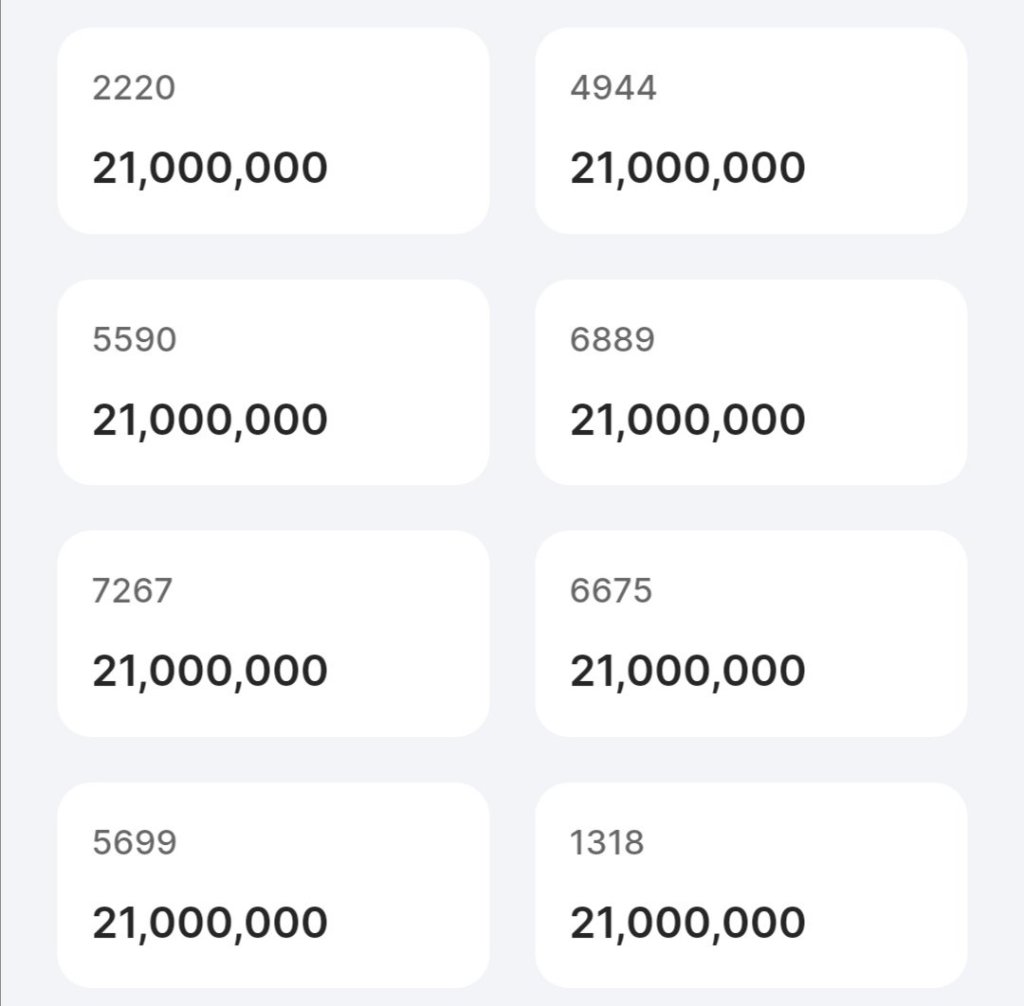The height and width of the screenshot is (1006, 1024).
Task: Choose the card with ID 7267
Action: (x=273, y=634)
